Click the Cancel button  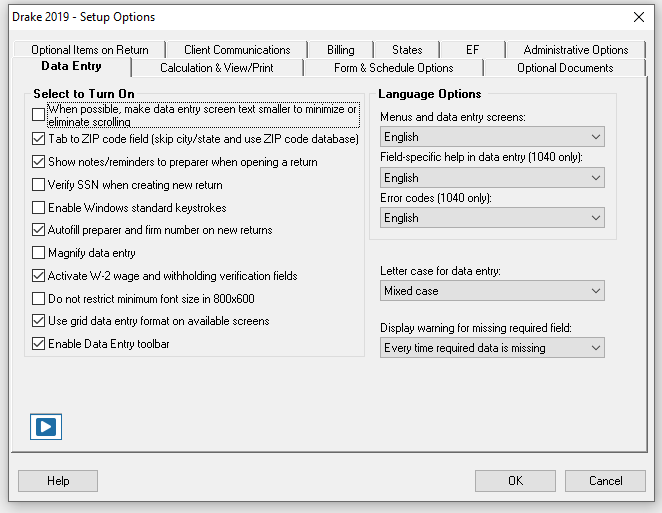[605, 481]
